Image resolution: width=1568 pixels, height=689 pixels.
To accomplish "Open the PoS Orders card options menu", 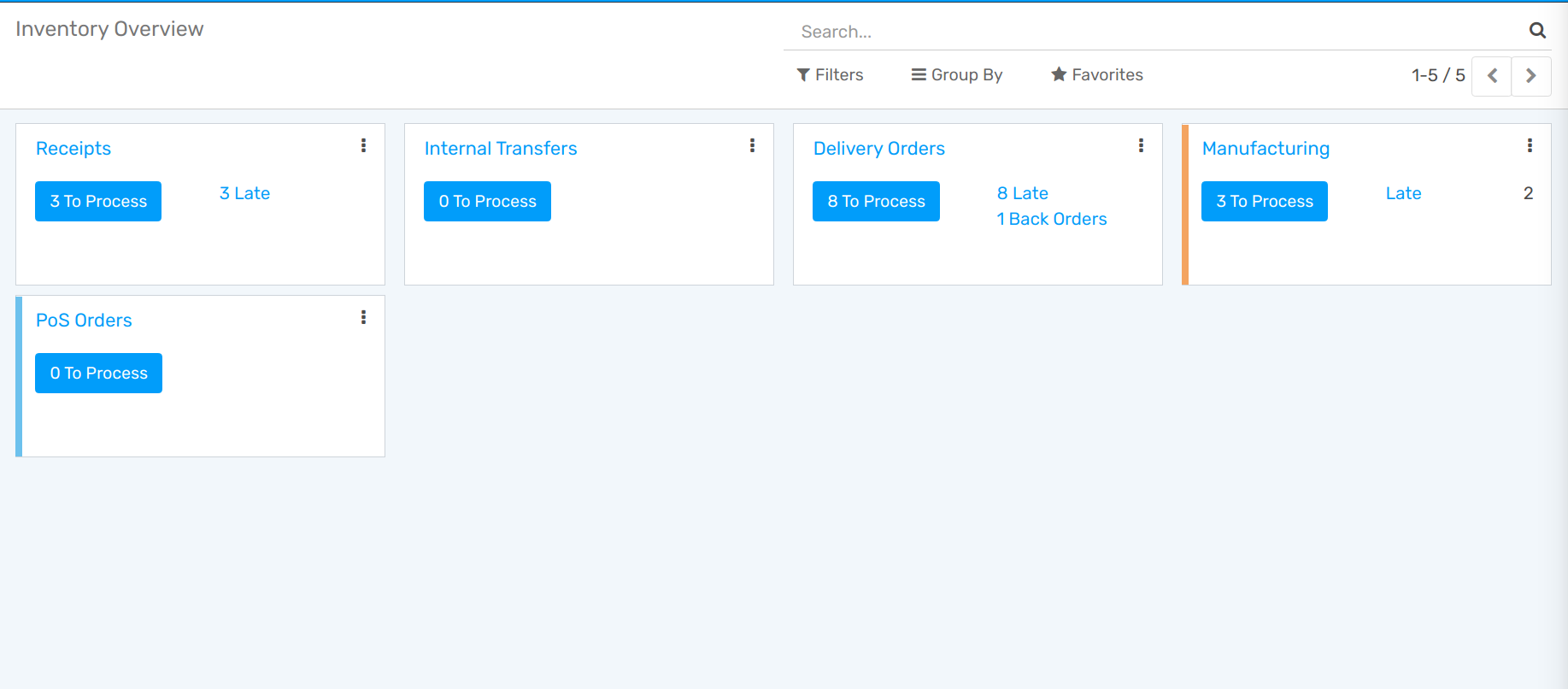I will click(363, 317).
